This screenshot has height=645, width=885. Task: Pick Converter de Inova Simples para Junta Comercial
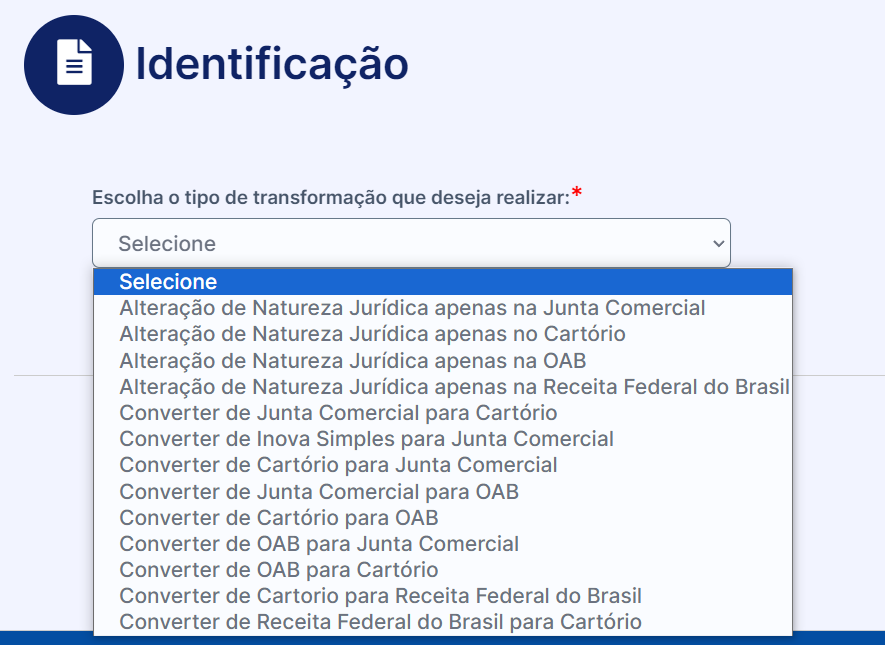(443, 439)
